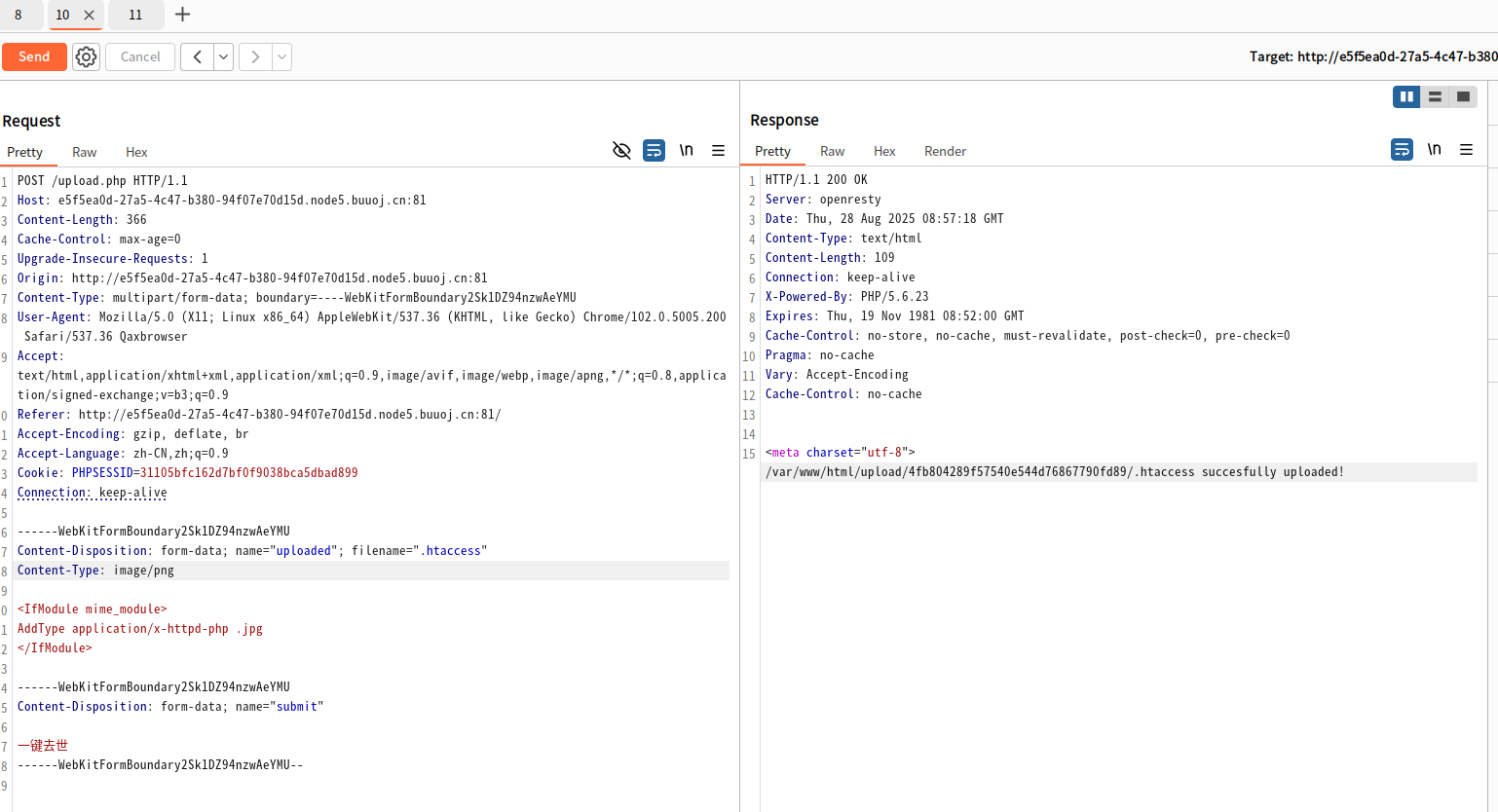Select Request Pretty view tab
This screenshot has height=812, width=1498.
point(25,152)
